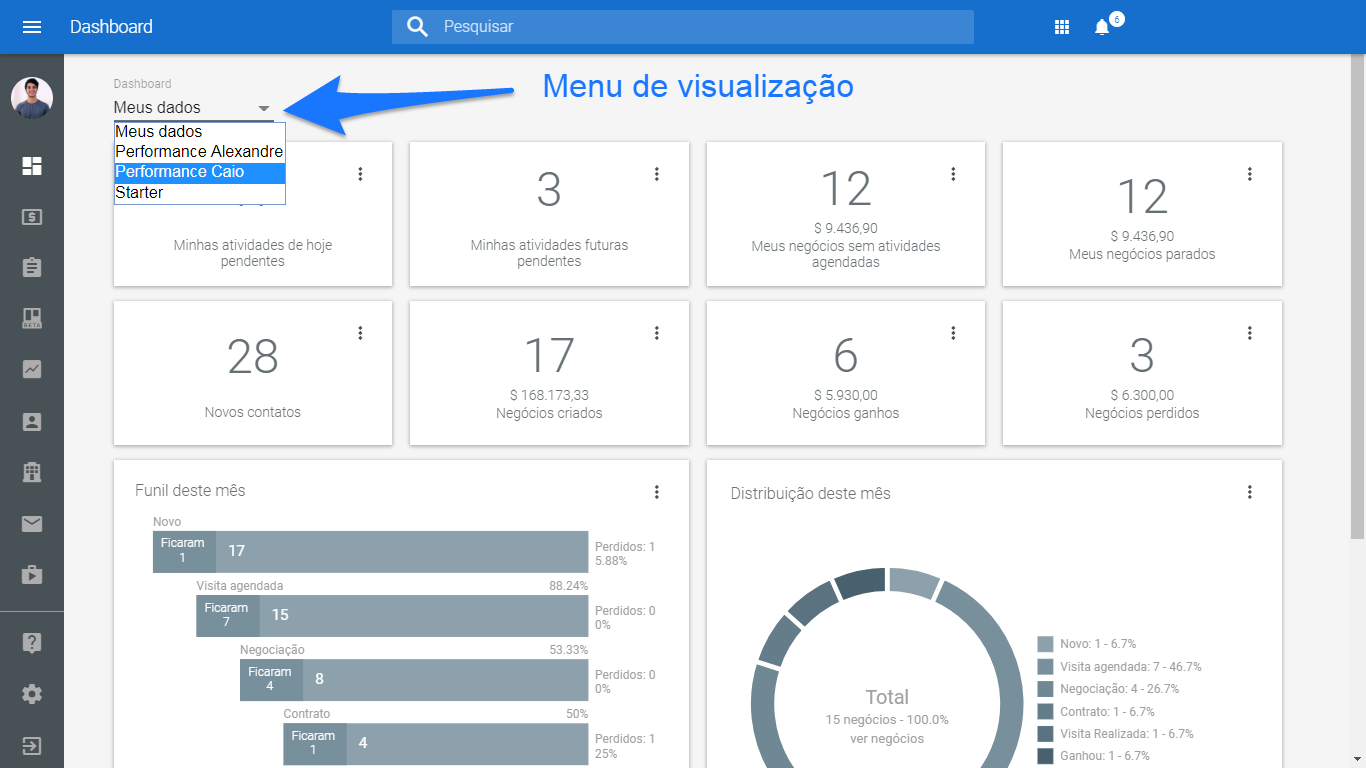Click Contrato: 1 - 6.7% legend entry
The height and width of the screenshot is (768, 1366).
click(1107, 712)
